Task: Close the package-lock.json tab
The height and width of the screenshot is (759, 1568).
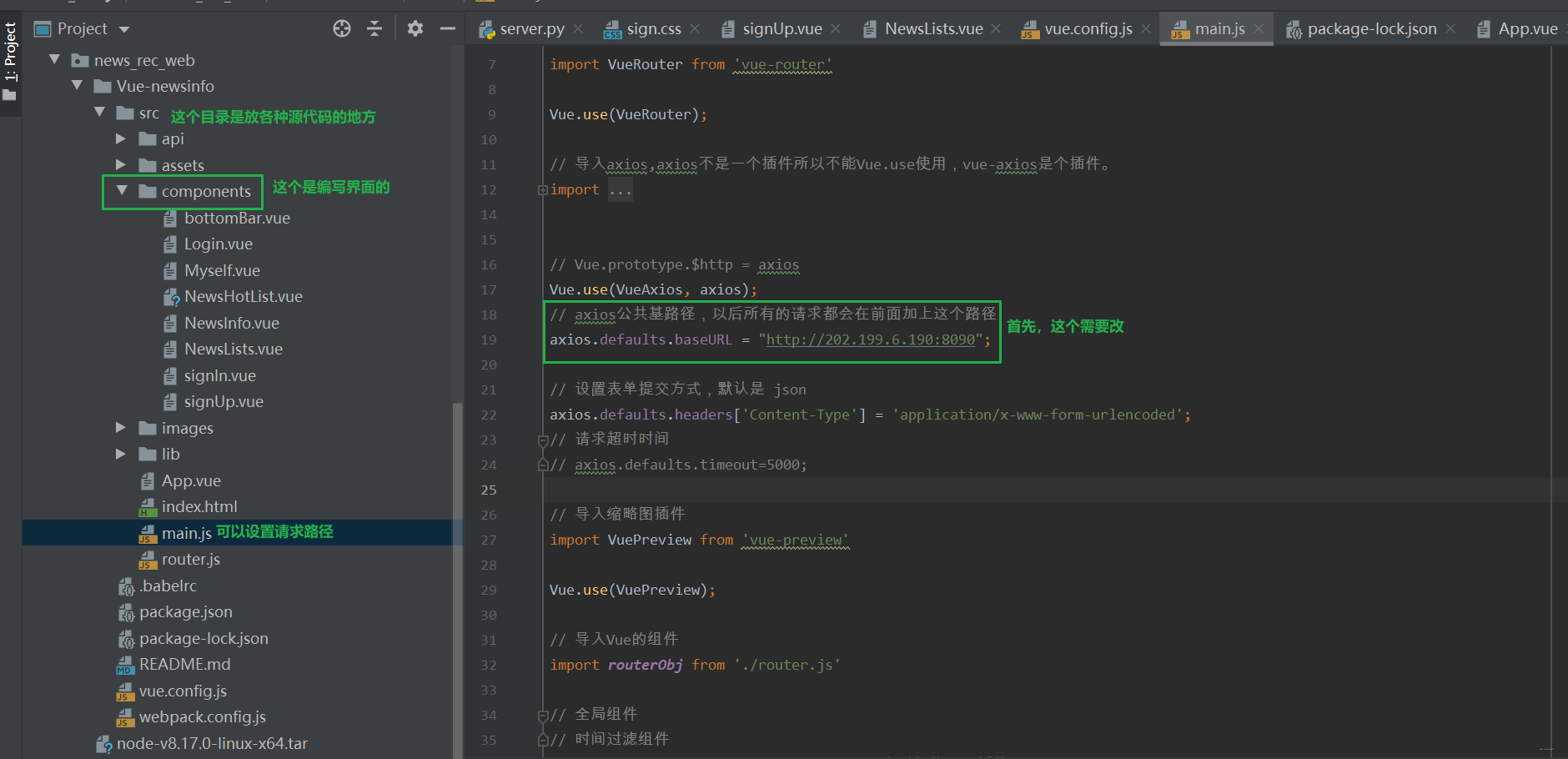Action: click(1450, 28)
